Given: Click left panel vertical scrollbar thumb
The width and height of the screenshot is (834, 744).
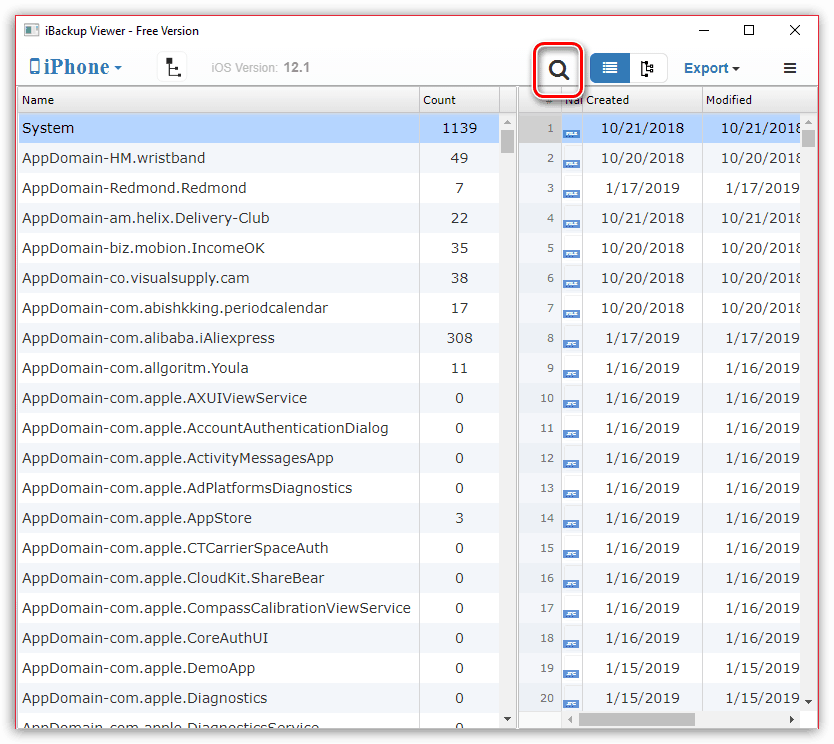Looking at the screenshot, I should coord(507,141).
